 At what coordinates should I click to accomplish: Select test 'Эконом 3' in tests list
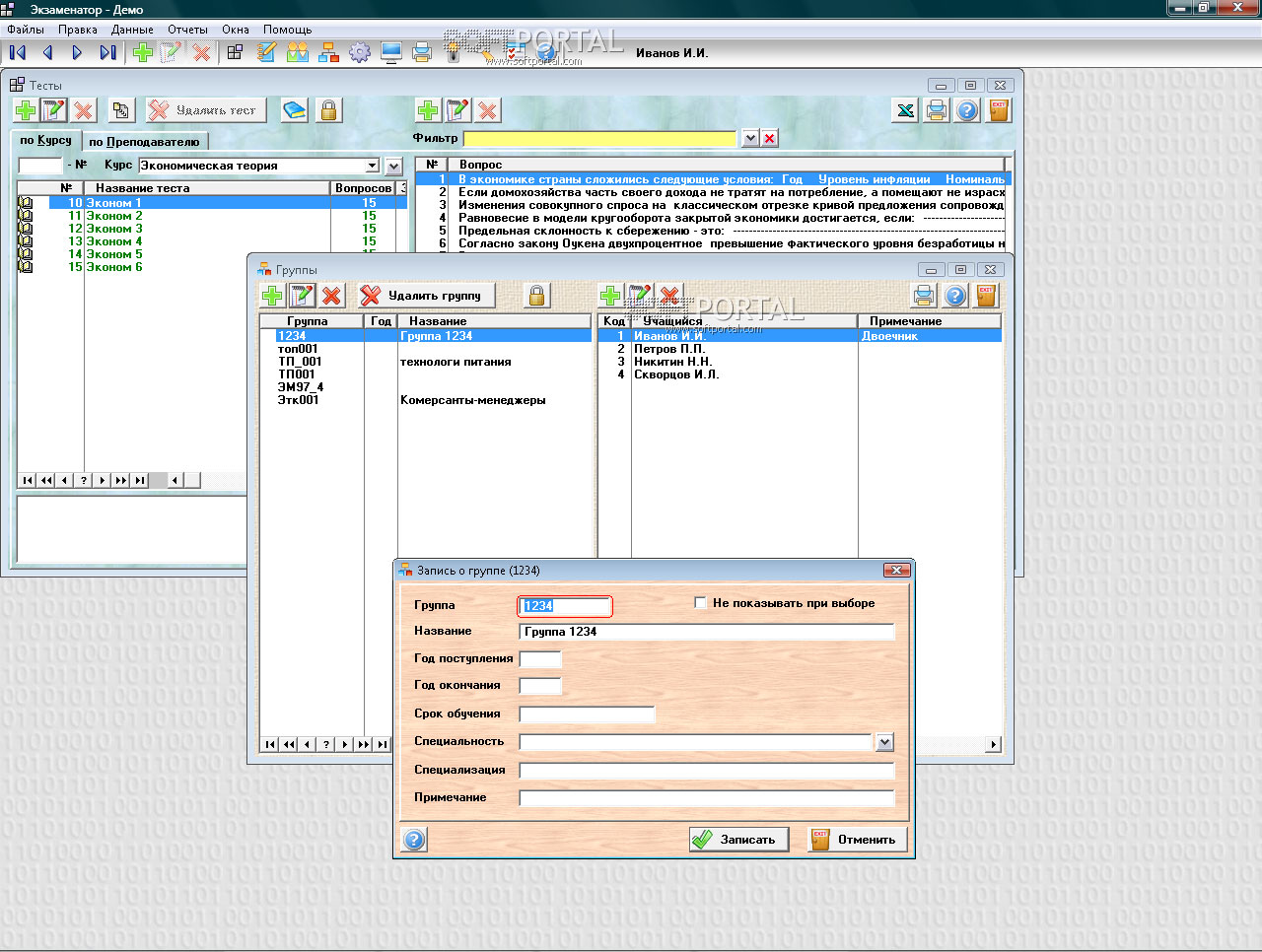[212, 229]
